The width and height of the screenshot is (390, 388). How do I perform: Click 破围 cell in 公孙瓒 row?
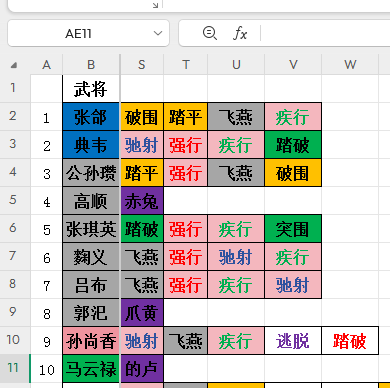point(293,173)
